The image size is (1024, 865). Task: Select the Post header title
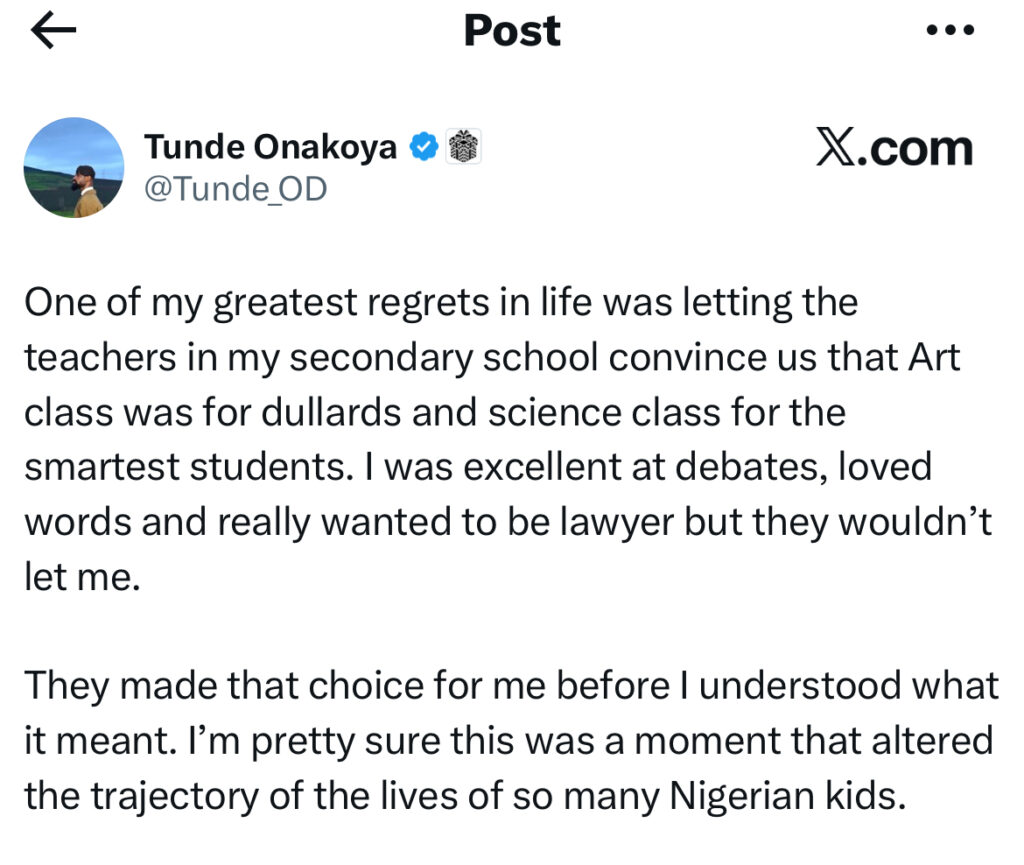click(x=511, y=31)
